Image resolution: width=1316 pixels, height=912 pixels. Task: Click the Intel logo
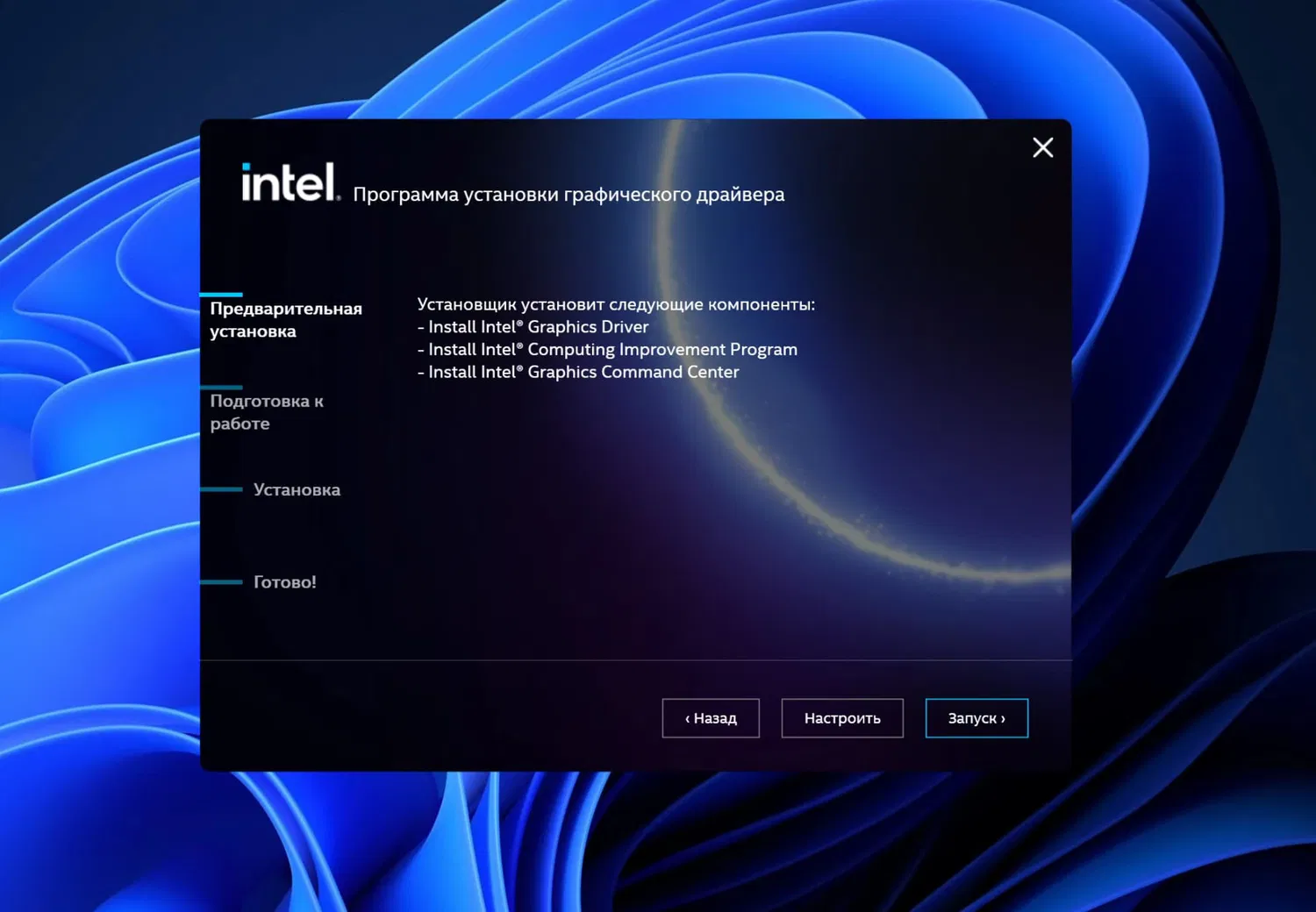[290, 182]
